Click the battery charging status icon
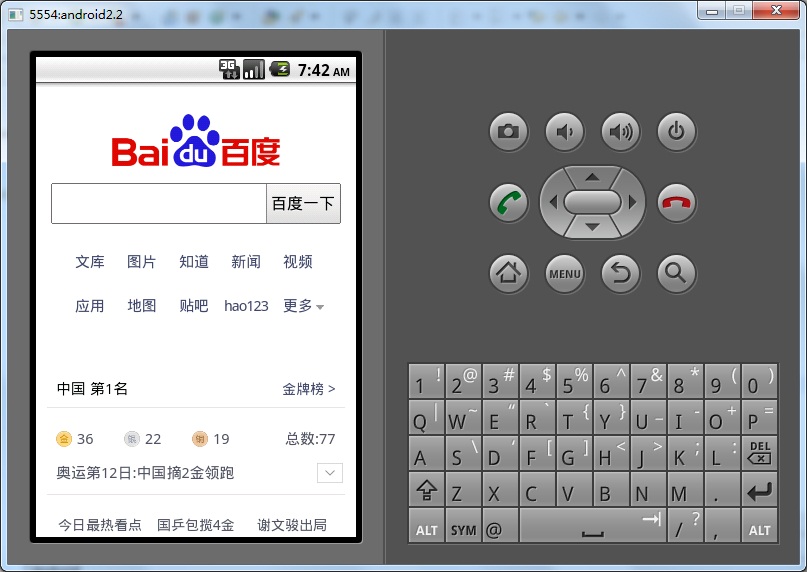 tap(279, 69)
